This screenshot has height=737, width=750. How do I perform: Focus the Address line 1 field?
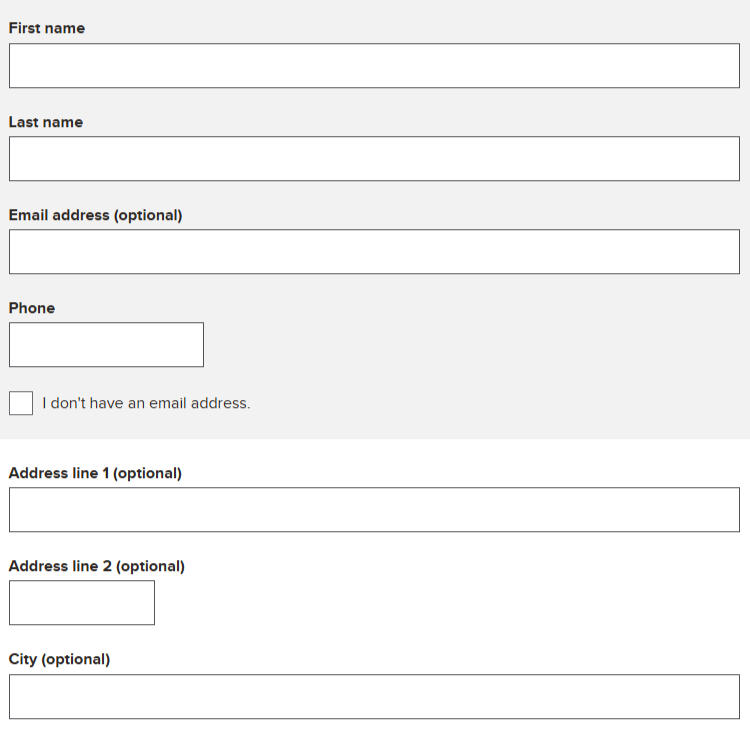(374, 510)
